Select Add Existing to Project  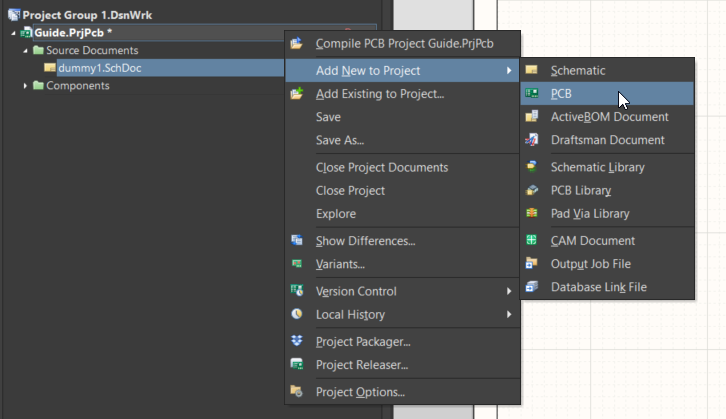(379, 94)
